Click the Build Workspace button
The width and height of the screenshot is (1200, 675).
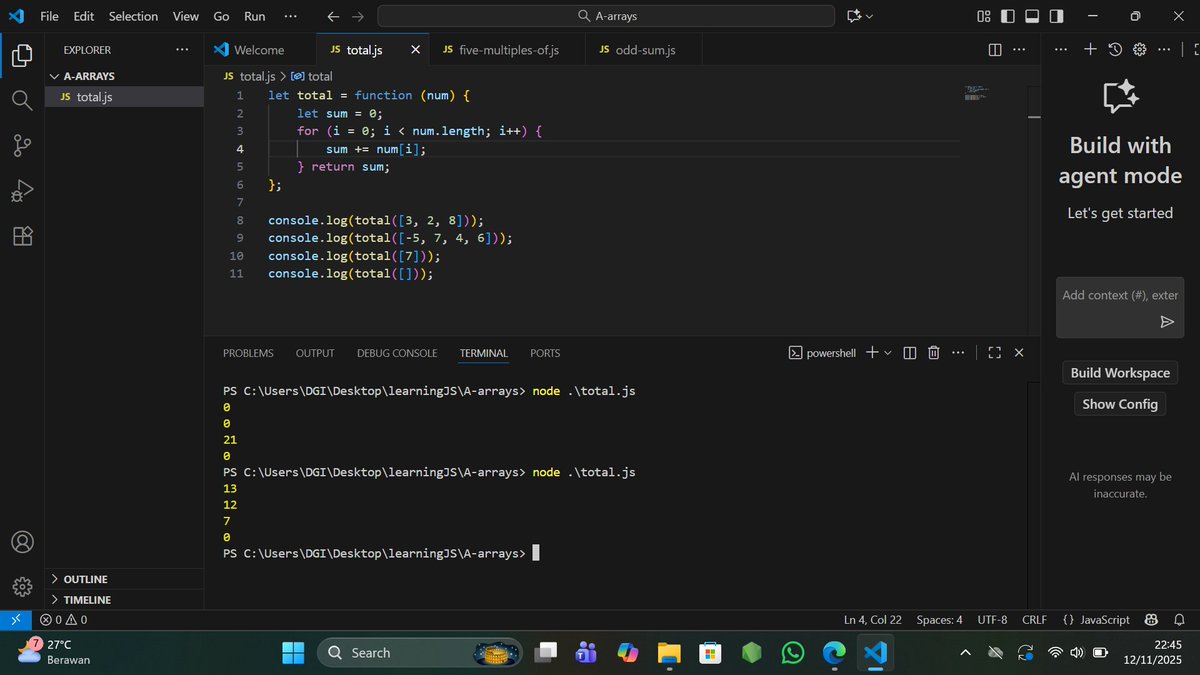pos(1119,372)
